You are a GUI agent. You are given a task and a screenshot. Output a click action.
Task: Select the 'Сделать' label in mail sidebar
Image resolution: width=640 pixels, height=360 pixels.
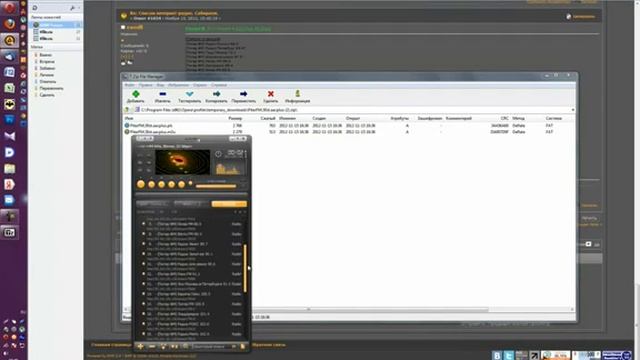pyautogui.click(x=47, y=95)
